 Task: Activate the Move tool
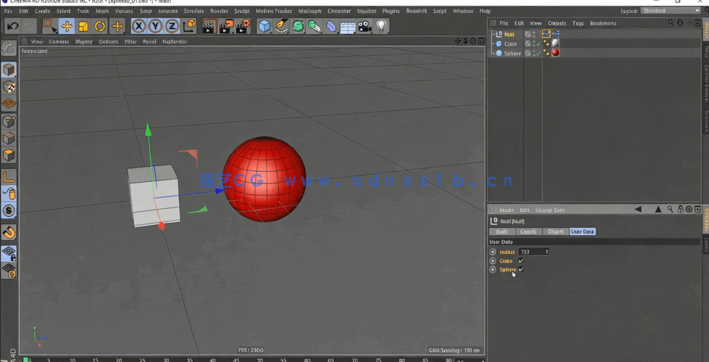(66, 26)
